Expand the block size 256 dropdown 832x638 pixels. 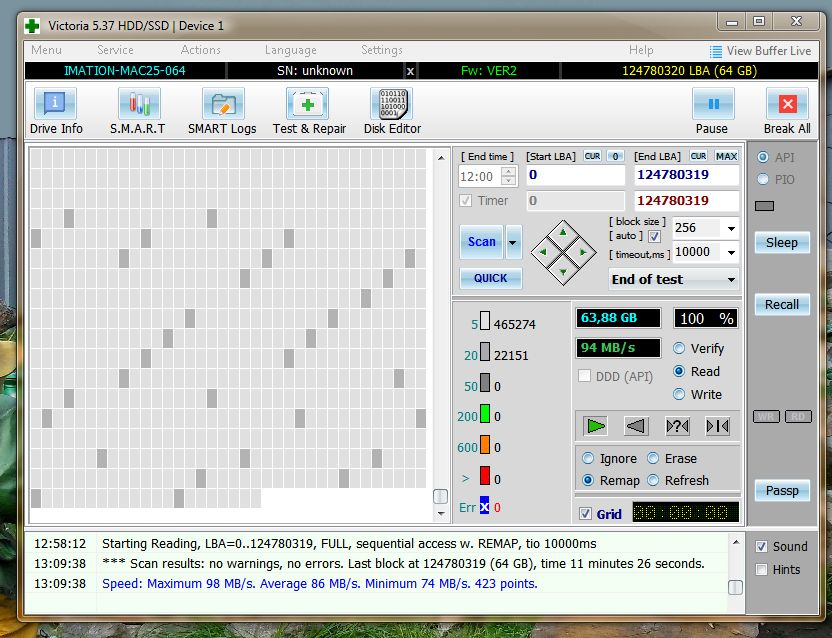731,228
